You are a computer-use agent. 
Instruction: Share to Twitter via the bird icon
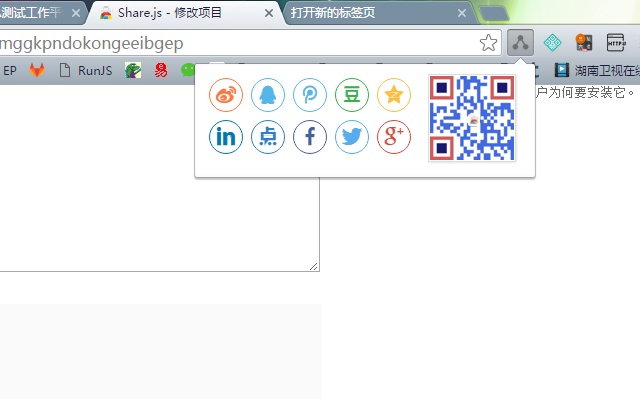[x=352, y=137]
